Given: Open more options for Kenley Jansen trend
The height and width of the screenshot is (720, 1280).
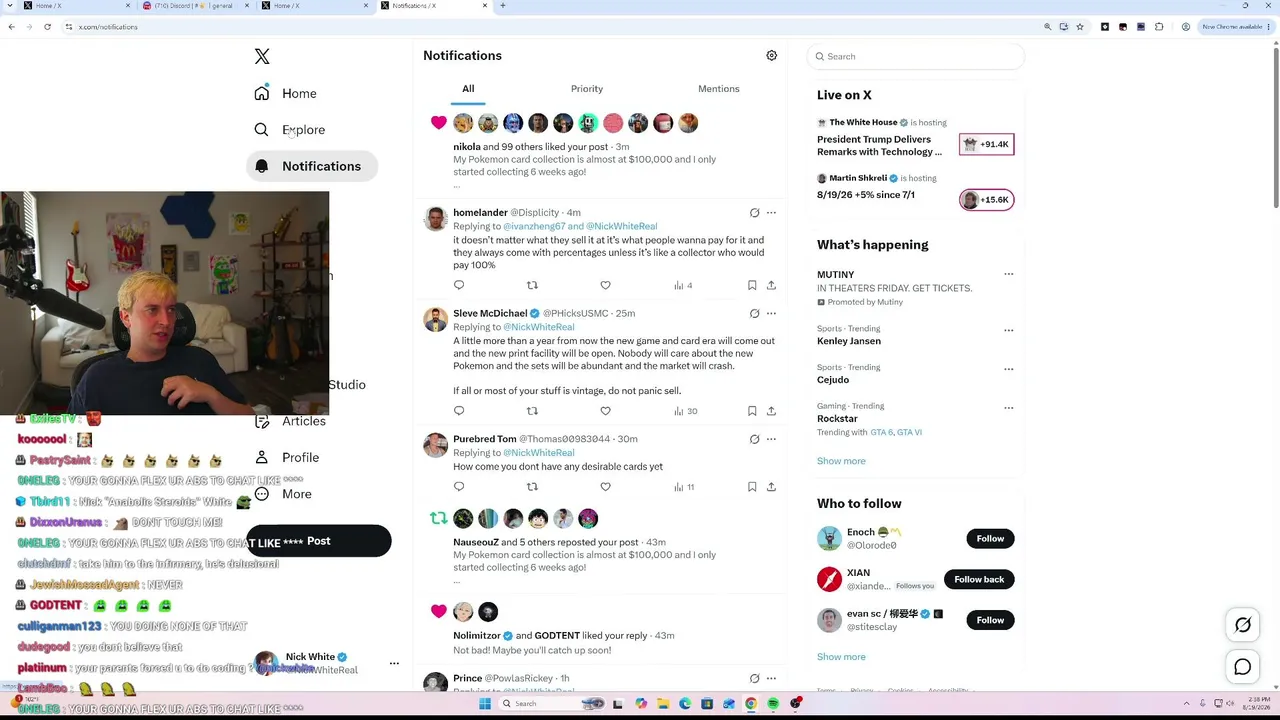Looking at the screenshot, I should point(1008,330).
